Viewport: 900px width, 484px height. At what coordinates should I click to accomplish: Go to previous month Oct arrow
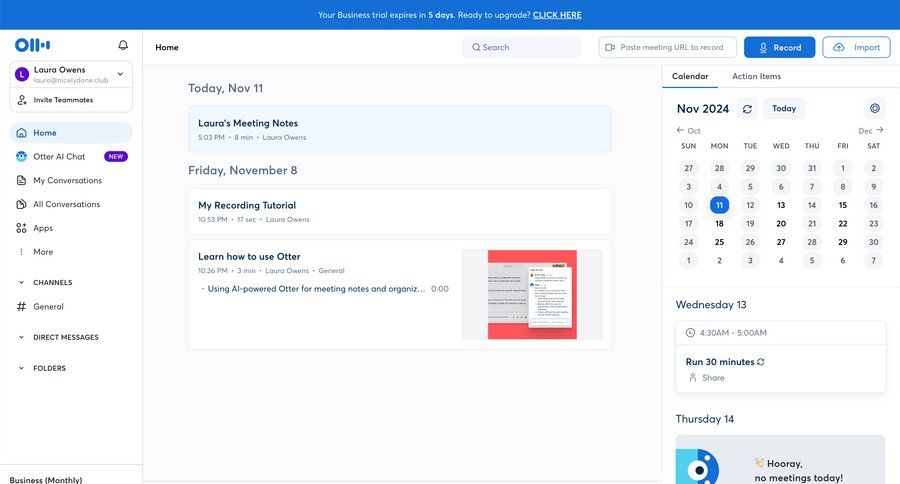(x=680, y=130)
